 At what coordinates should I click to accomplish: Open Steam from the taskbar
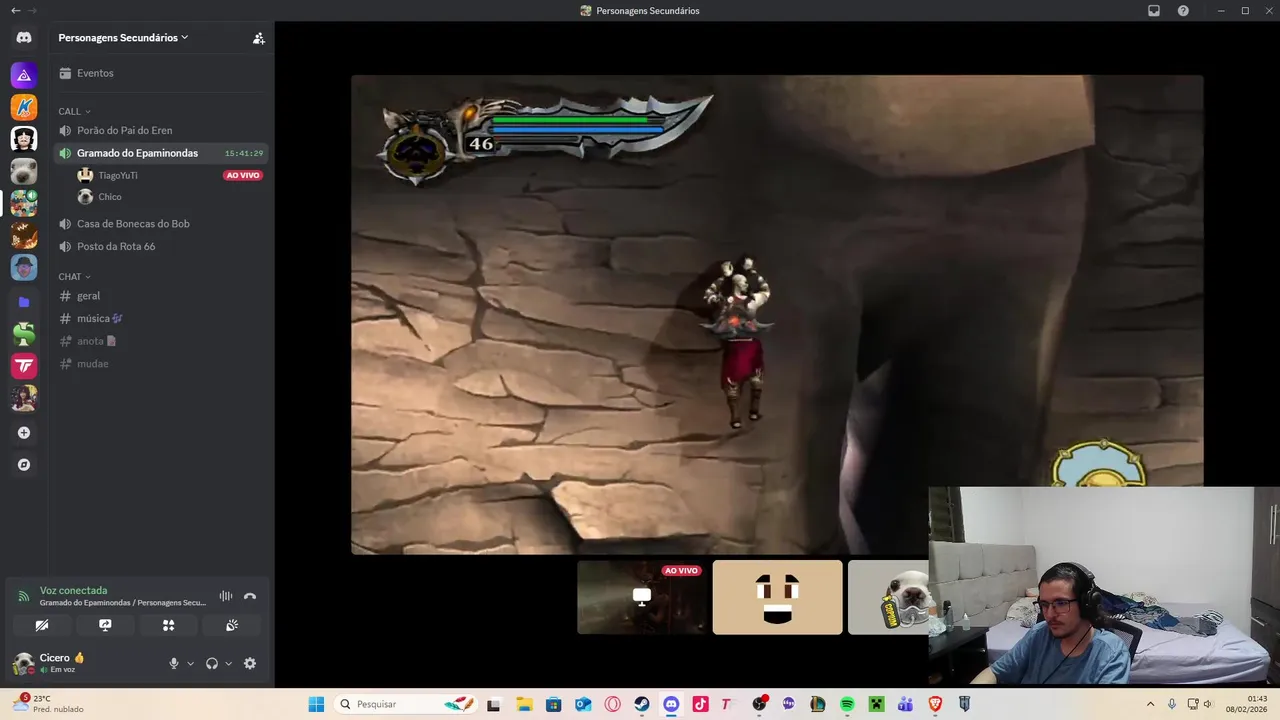(642, 704)
